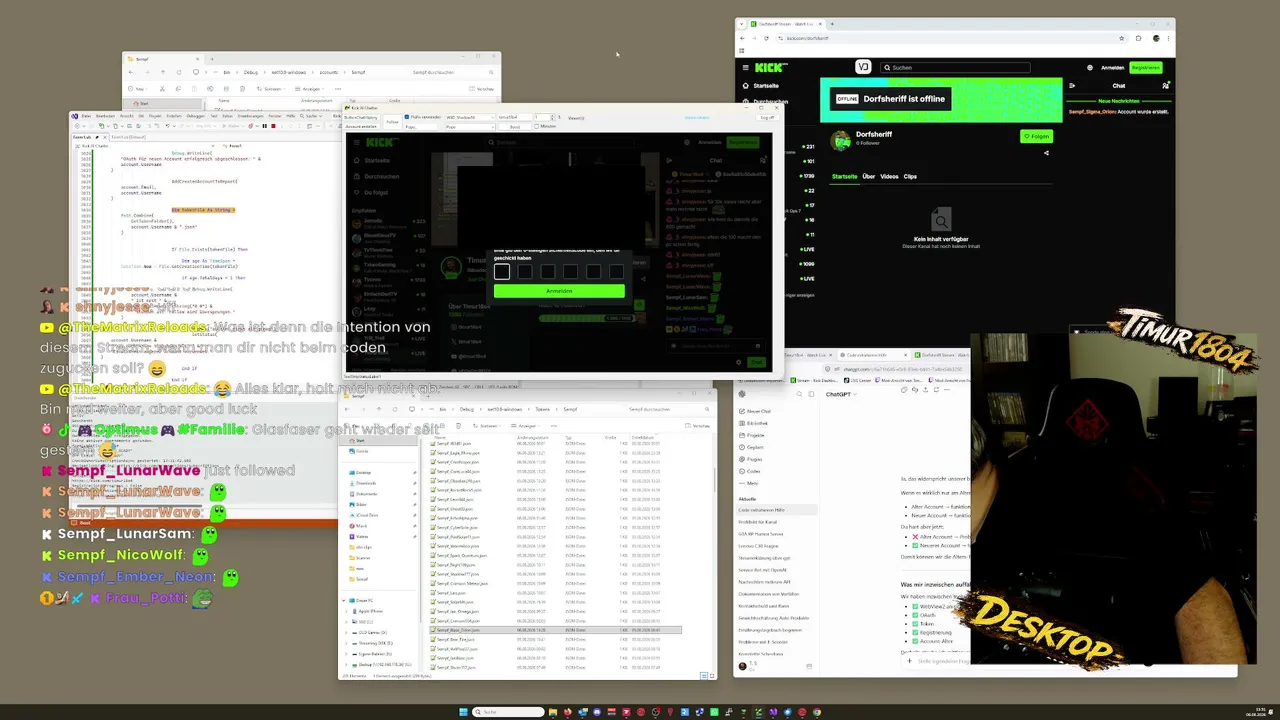Toggle the Minuten checkbox in Kick chatter
The width and height of the screenshot is (1280, 720).
tap(537, 127)
